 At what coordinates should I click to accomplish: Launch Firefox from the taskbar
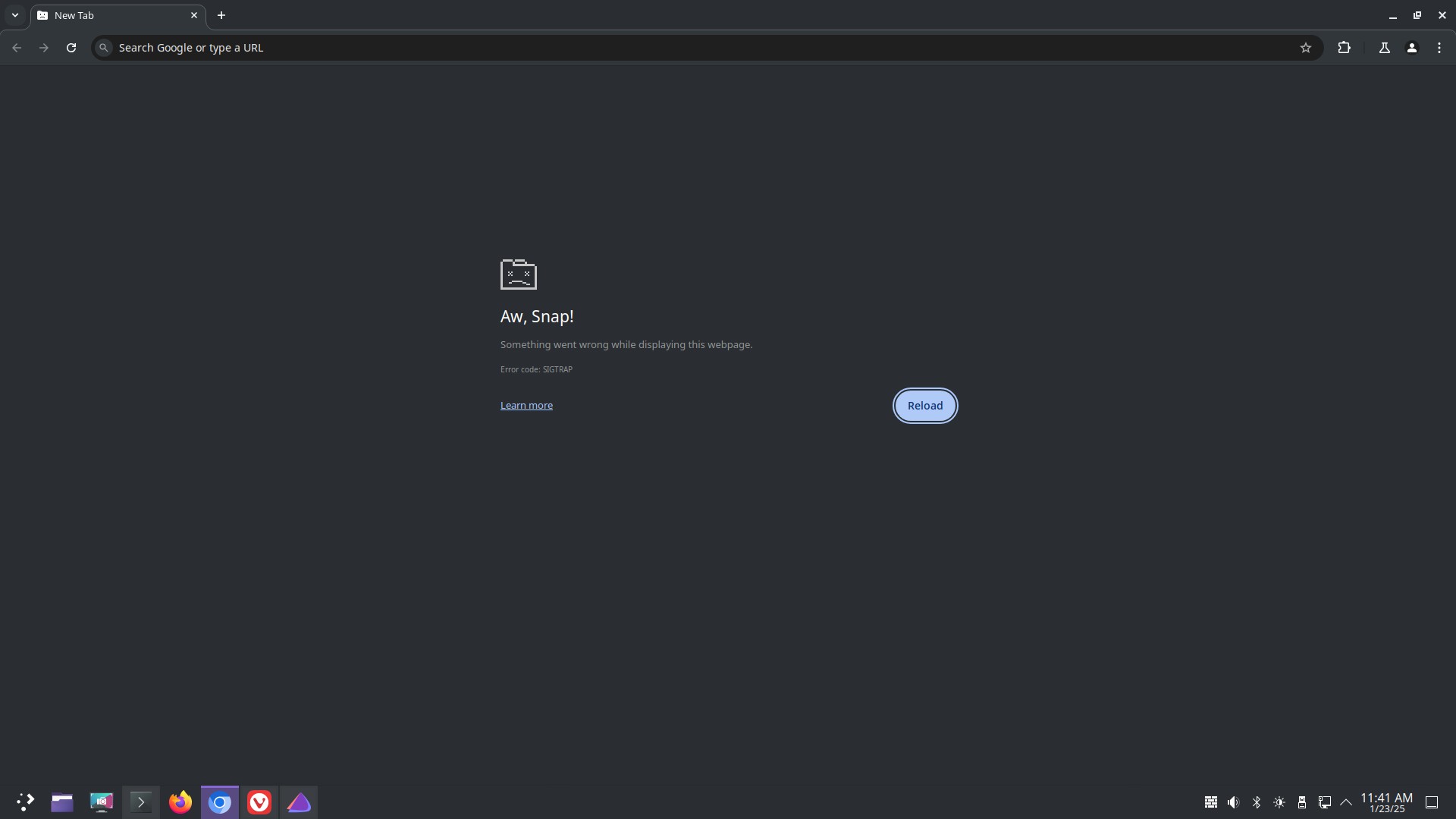[x=180, y=802]
